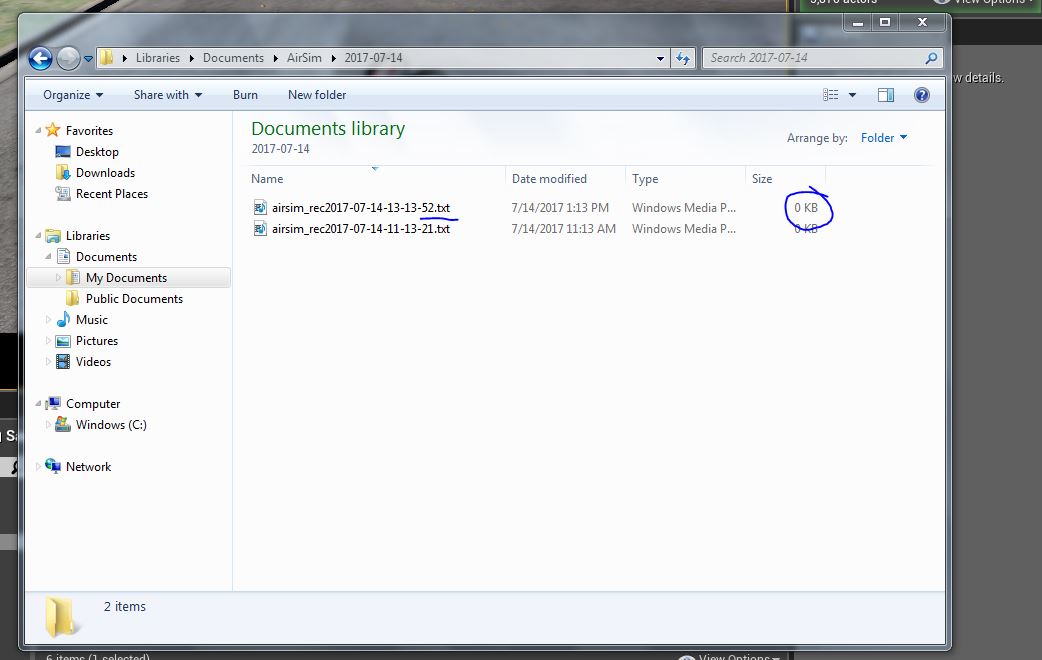Open Downloads under Favorites

coord(105,173)
